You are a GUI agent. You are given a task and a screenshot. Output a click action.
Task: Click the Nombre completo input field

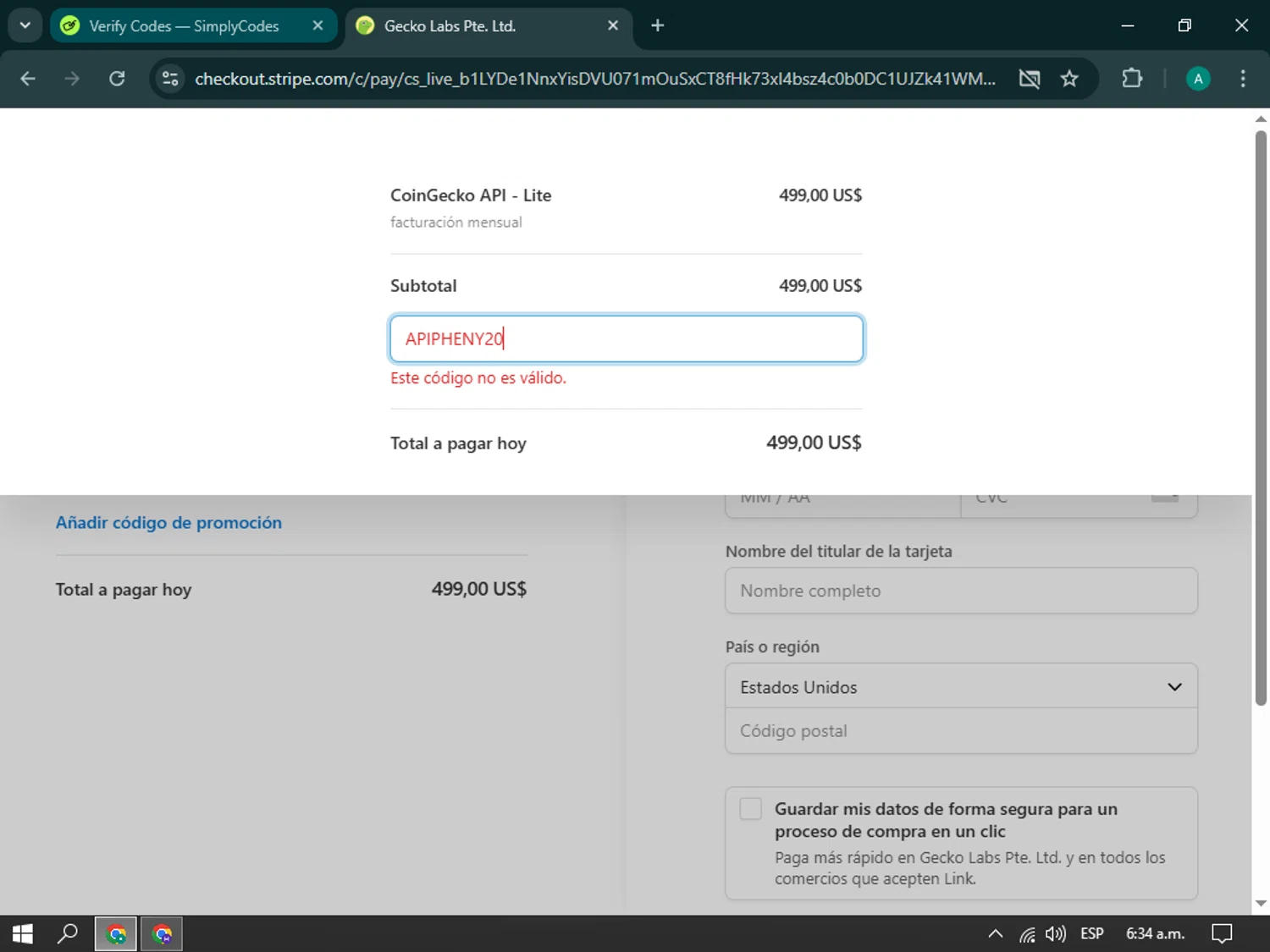point(961,591)
